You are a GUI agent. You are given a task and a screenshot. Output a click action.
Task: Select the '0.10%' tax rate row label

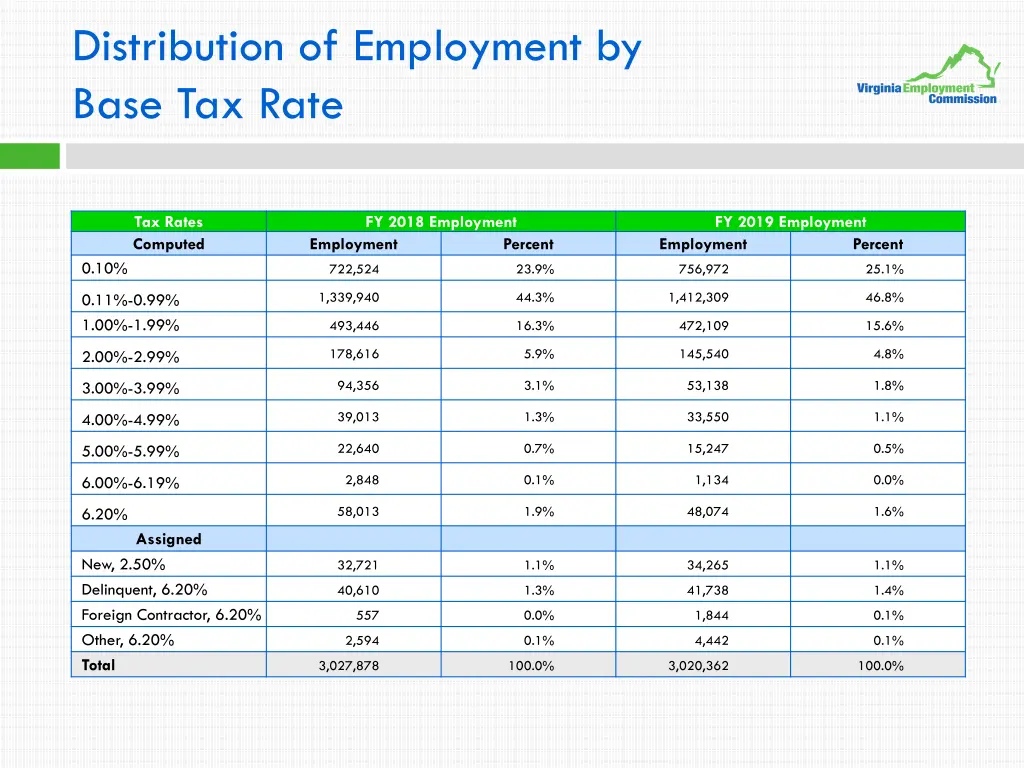click(105, 268)
